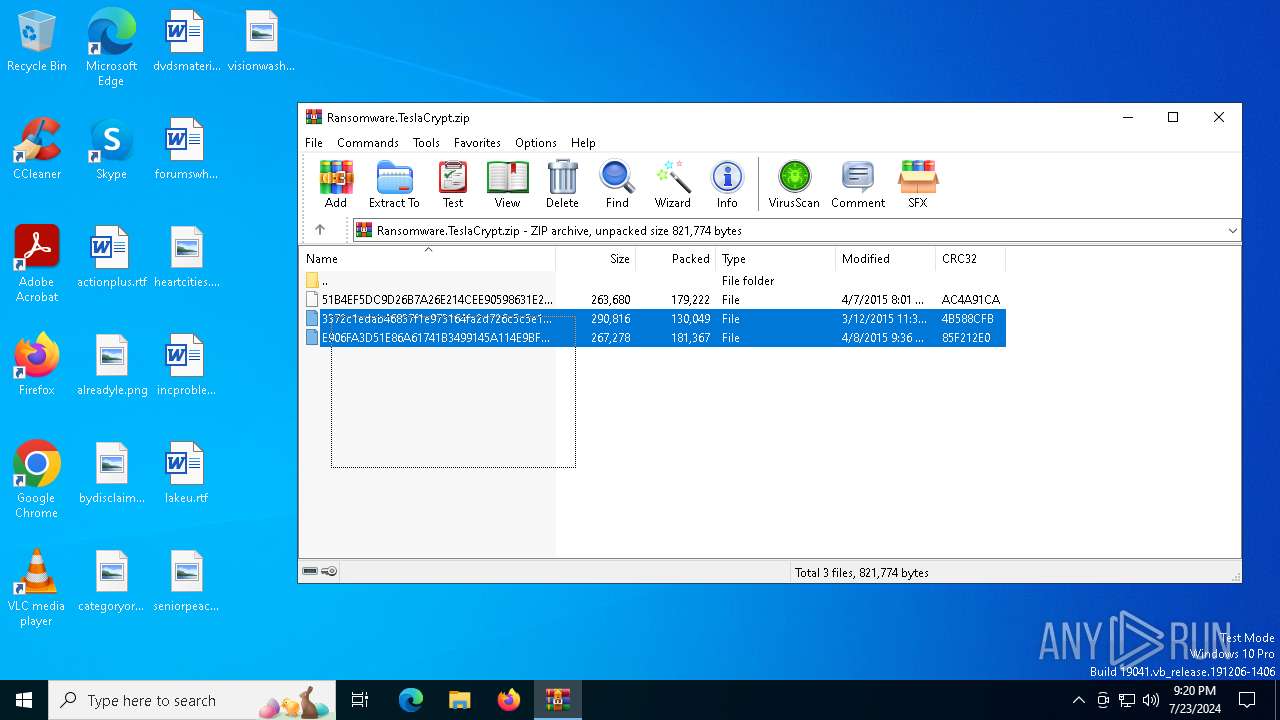The height and width of the screenshot is (720, 1280).
Task: Open the volume icon in system tray
Action: point(1151,700)
